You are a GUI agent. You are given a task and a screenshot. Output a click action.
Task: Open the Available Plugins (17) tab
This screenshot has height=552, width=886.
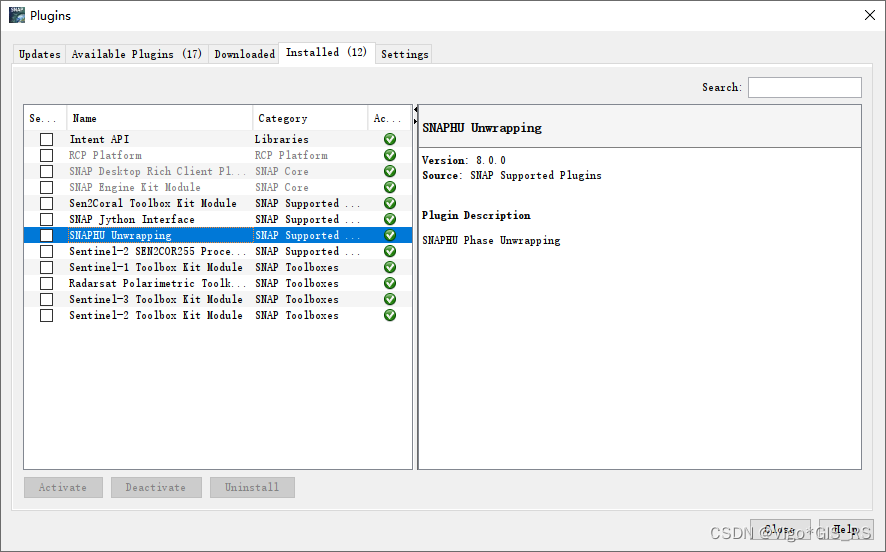pos(136,54)
